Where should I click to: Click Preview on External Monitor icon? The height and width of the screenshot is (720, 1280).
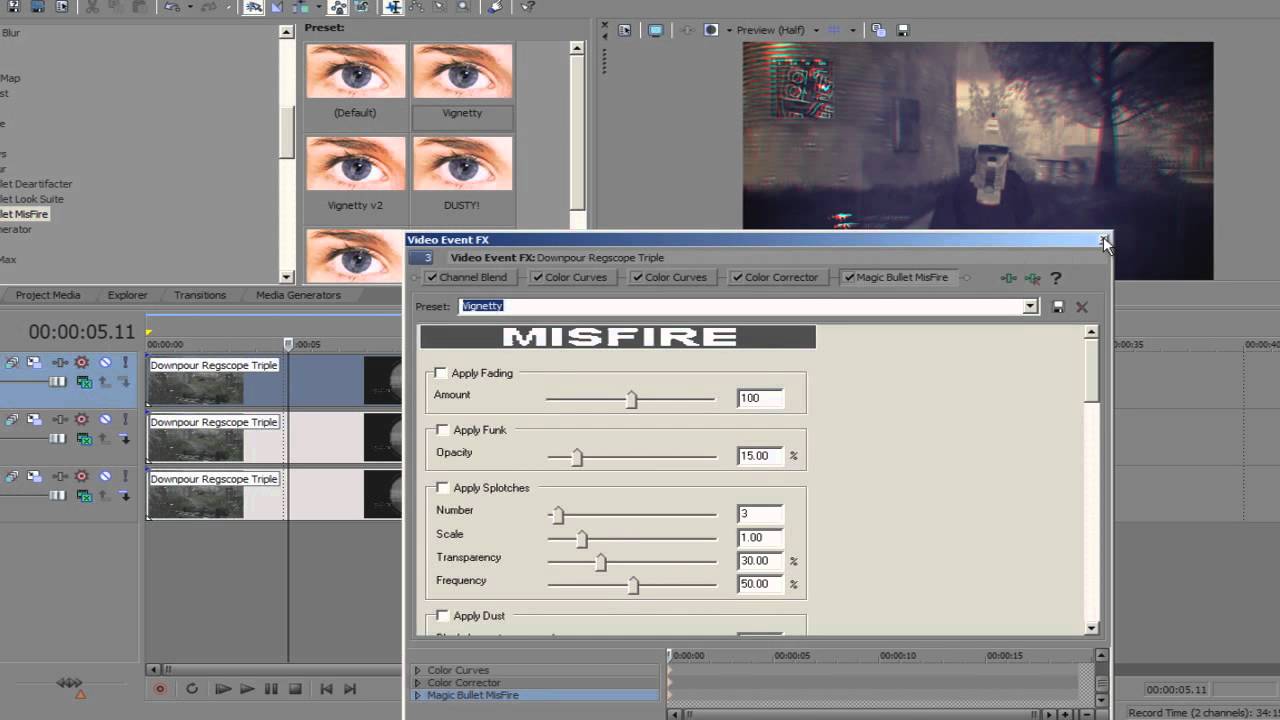click(655, 30)
